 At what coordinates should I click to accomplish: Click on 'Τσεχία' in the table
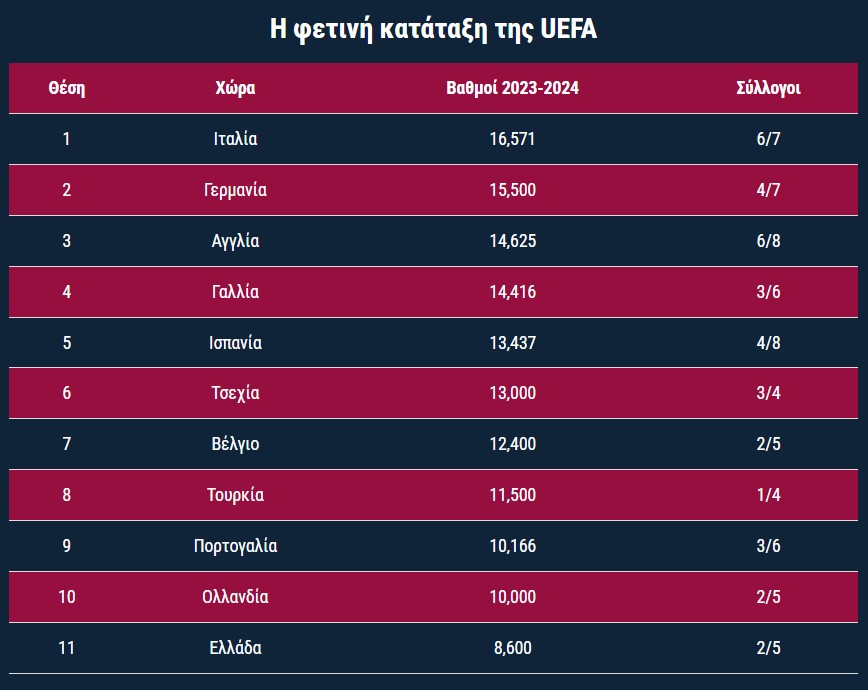pos(235,393)
